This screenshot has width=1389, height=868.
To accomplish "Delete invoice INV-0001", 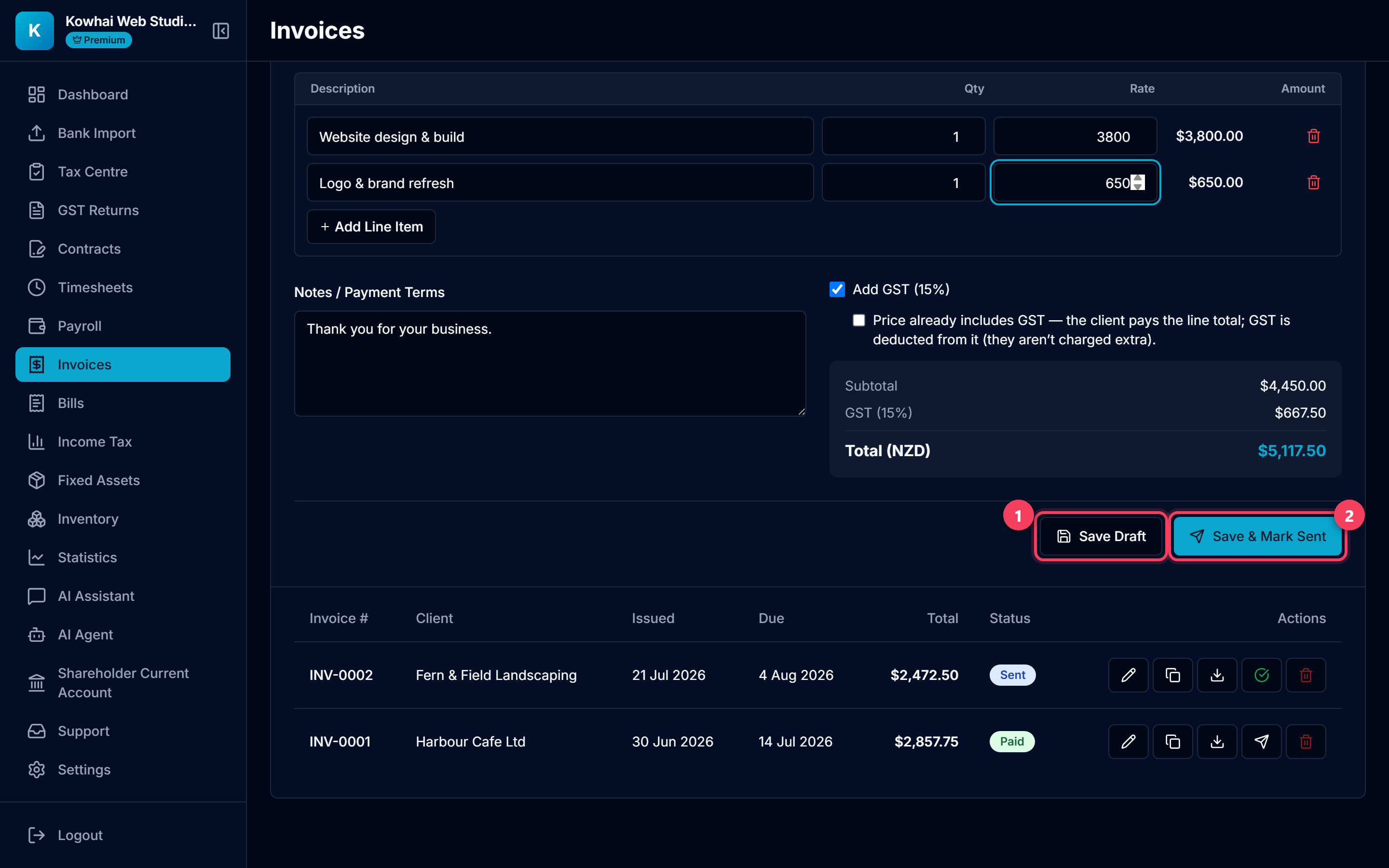I will pyautogui.click(x=1306, y=742).
